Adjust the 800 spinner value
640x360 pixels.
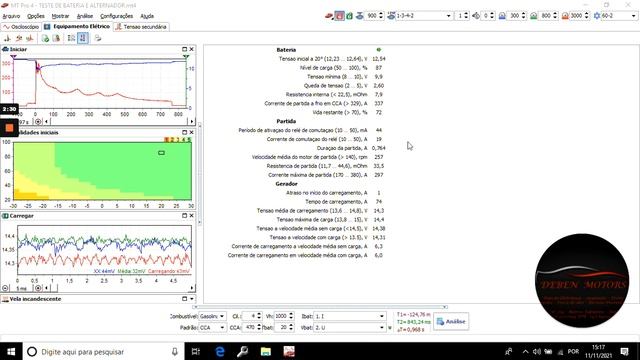tap(555, 16)
